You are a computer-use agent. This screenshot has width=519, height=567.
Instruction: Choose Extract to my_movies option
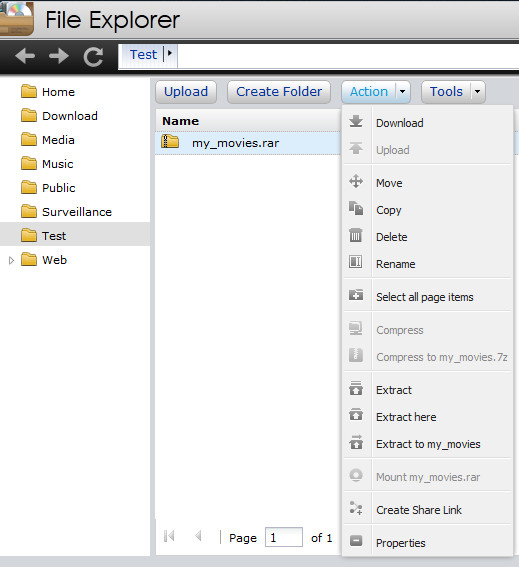428,444
